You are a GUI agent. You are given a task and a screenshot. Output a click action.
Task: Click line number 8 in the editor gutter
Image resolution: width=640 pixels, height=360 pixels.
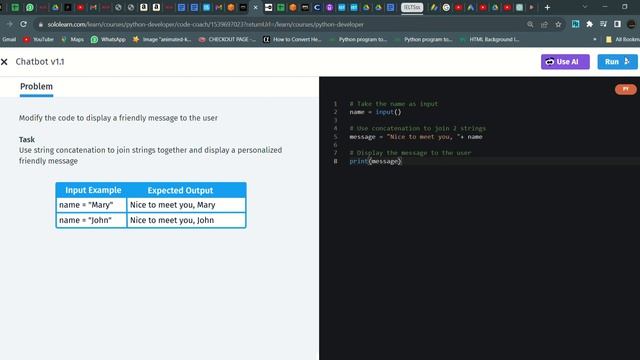pos(336,161)
